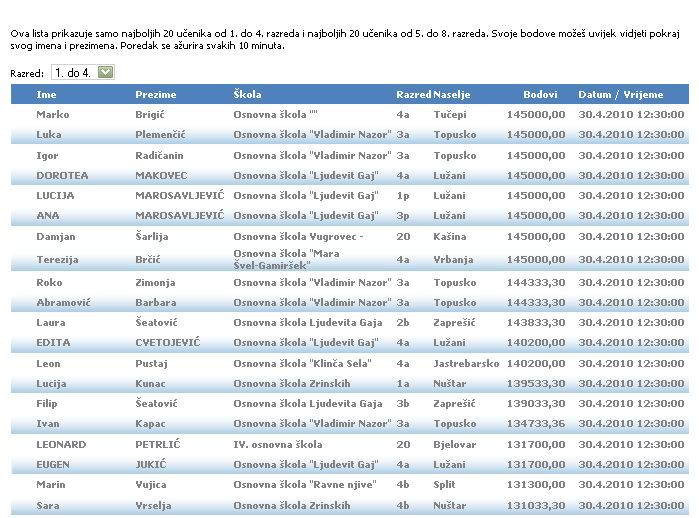Select the name EDITA
This screenshot has height=518, width=699.
point(53,343)
